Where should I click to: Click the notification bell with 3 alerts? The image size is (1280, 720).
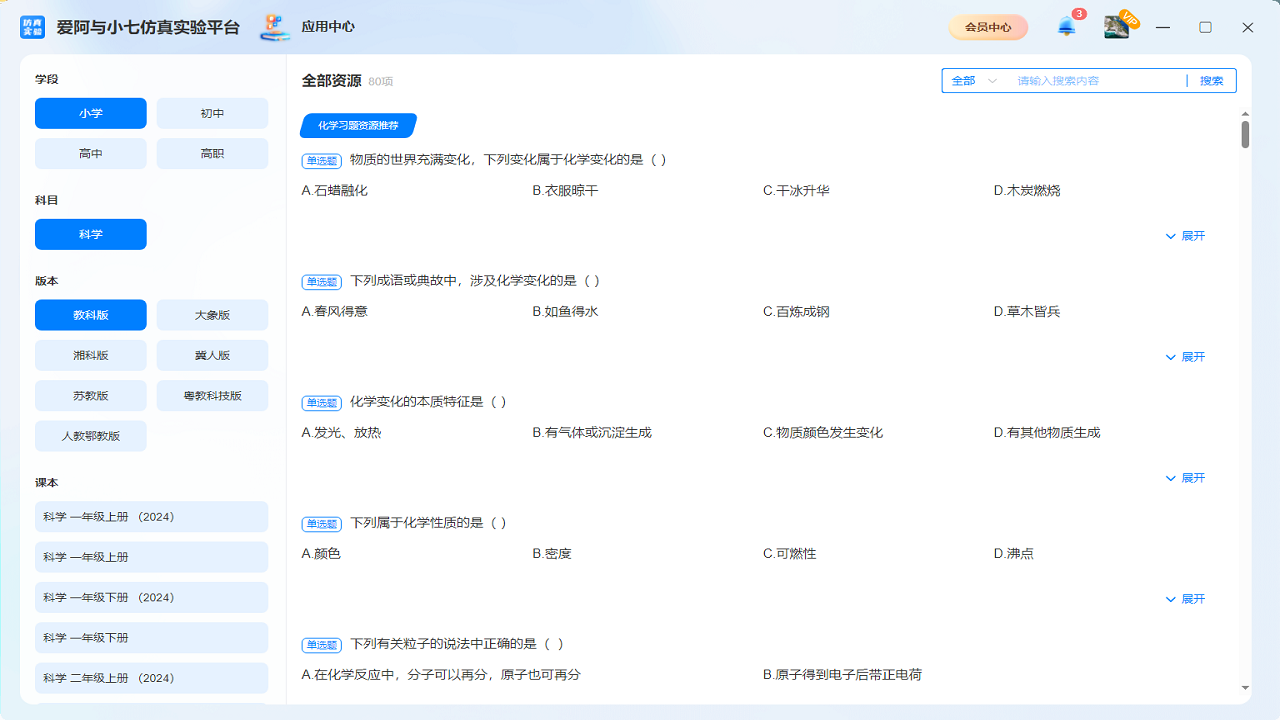click(x=1065, y=27)
